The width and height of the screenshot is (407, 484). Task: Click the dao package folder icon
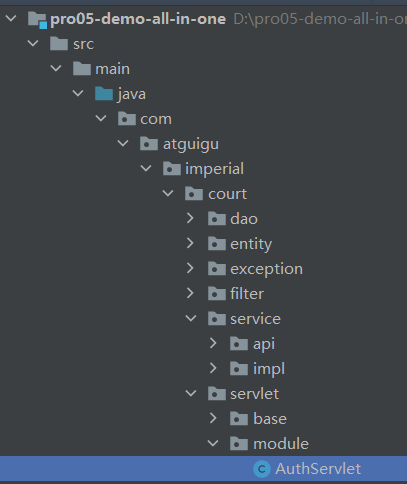coord(217,219)
